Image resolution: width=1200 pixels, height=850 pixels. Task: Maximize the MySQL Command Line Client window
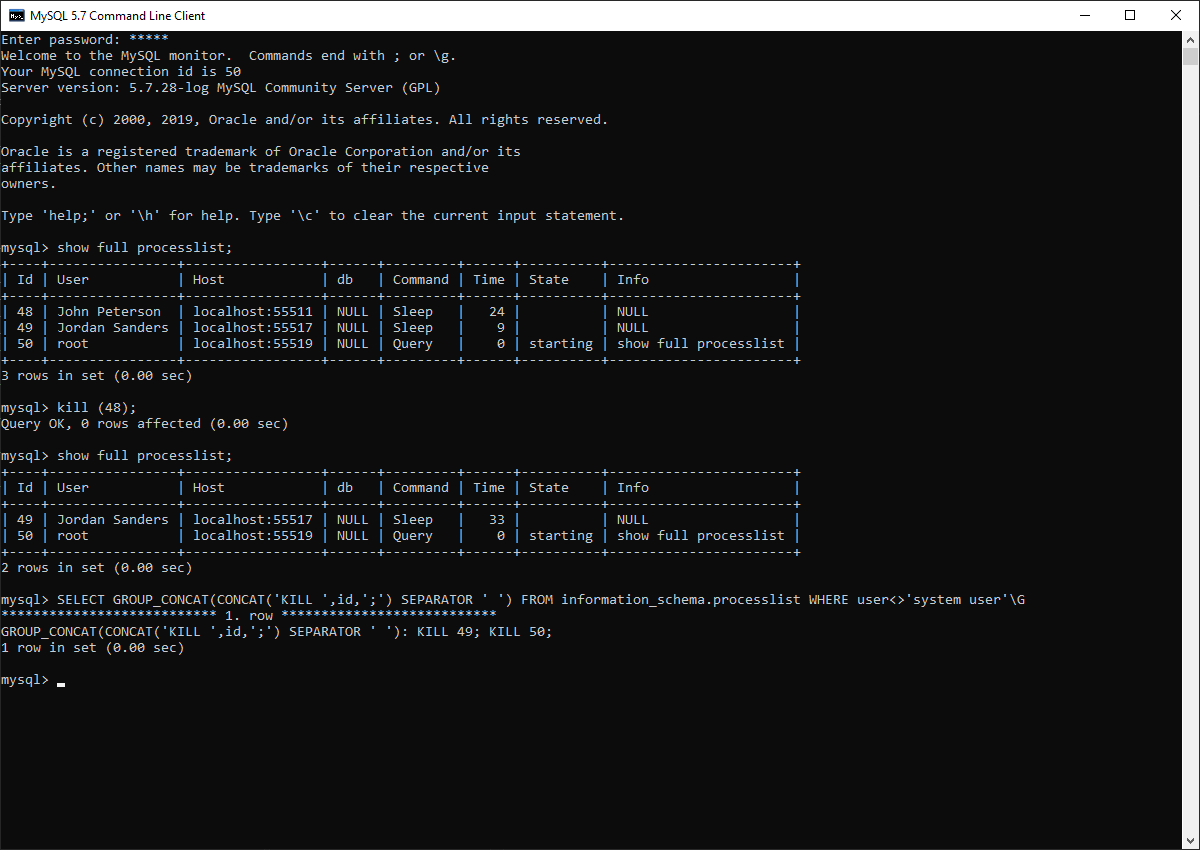pos(1130,15)
